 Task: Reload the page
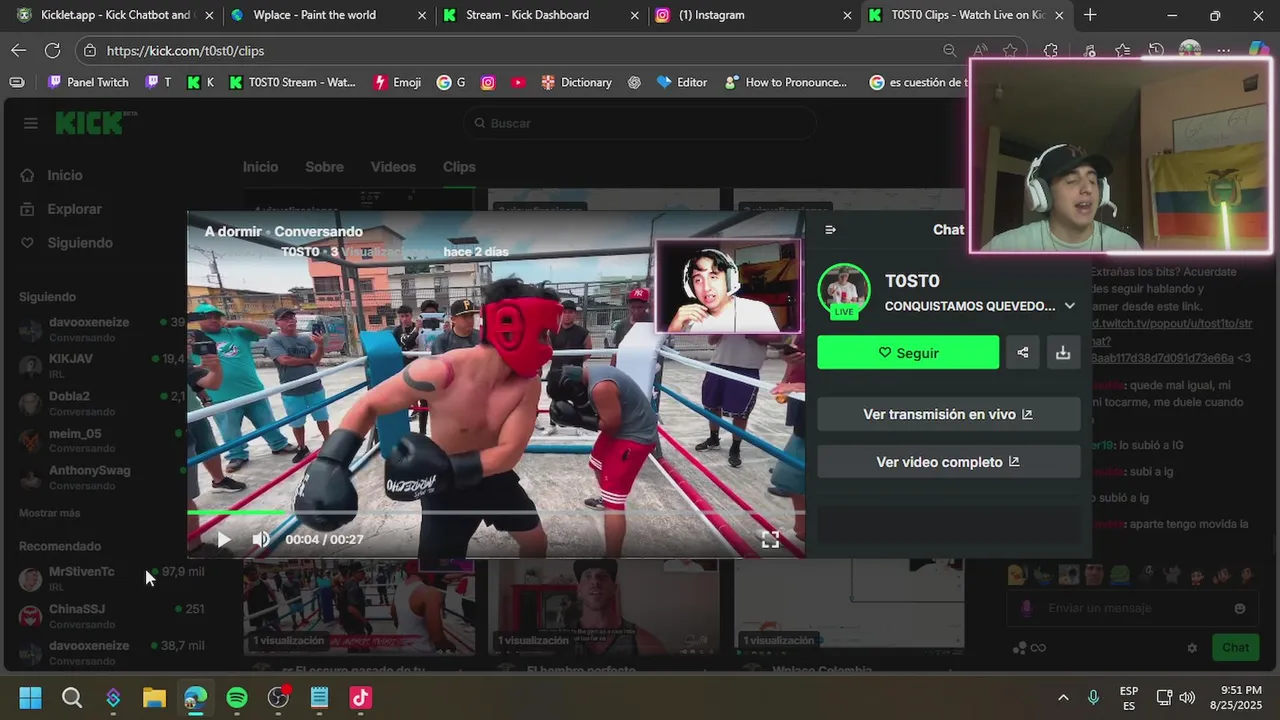pyautogui.click(x=52, y=50)
